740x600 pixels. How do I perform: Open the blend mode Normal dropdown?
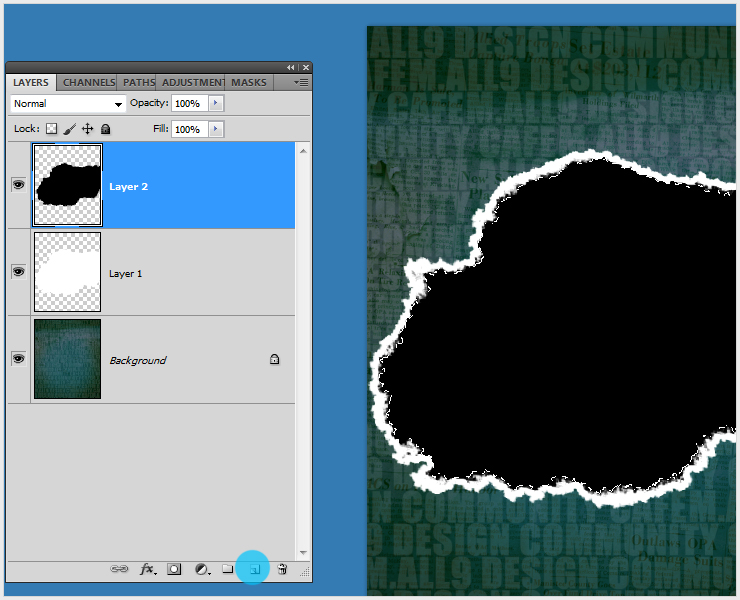click(67, 104)
